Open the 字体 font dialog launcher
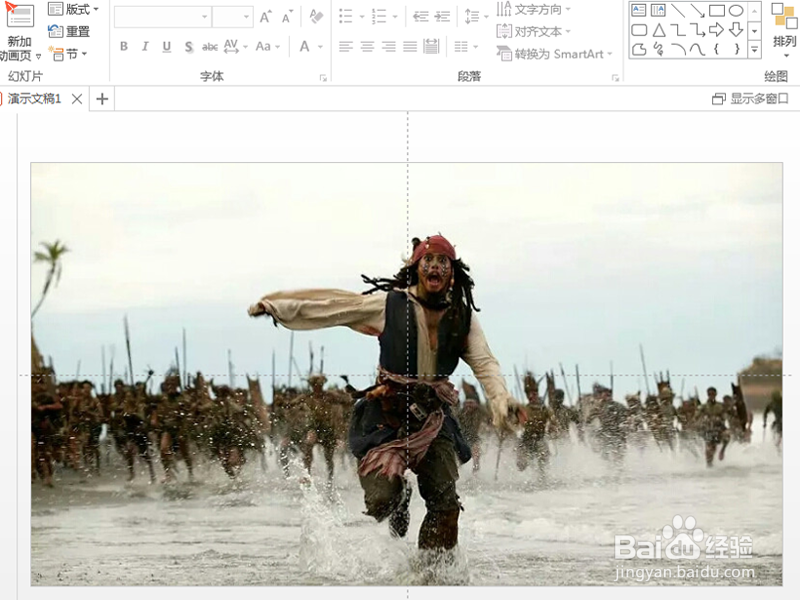This screenshot has width=800, height=600. [x=323, y=78]
